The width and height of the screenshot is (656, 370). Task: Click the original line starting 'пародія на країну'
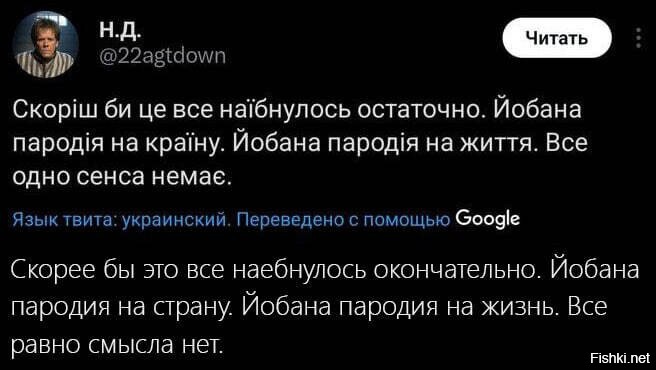coord(300,144)
